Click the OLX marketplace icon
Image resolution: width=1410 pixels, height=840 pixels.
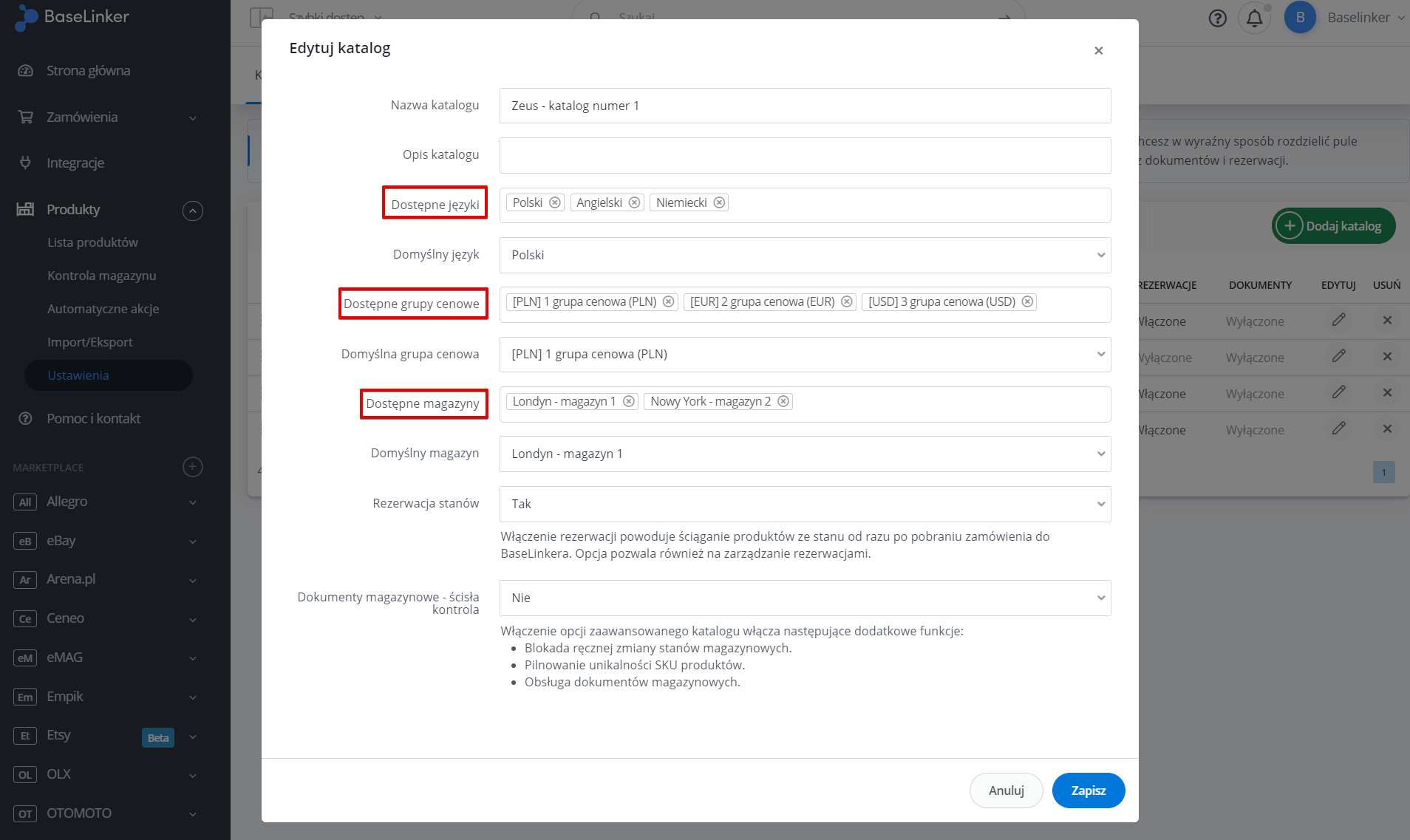coord(25,775)
